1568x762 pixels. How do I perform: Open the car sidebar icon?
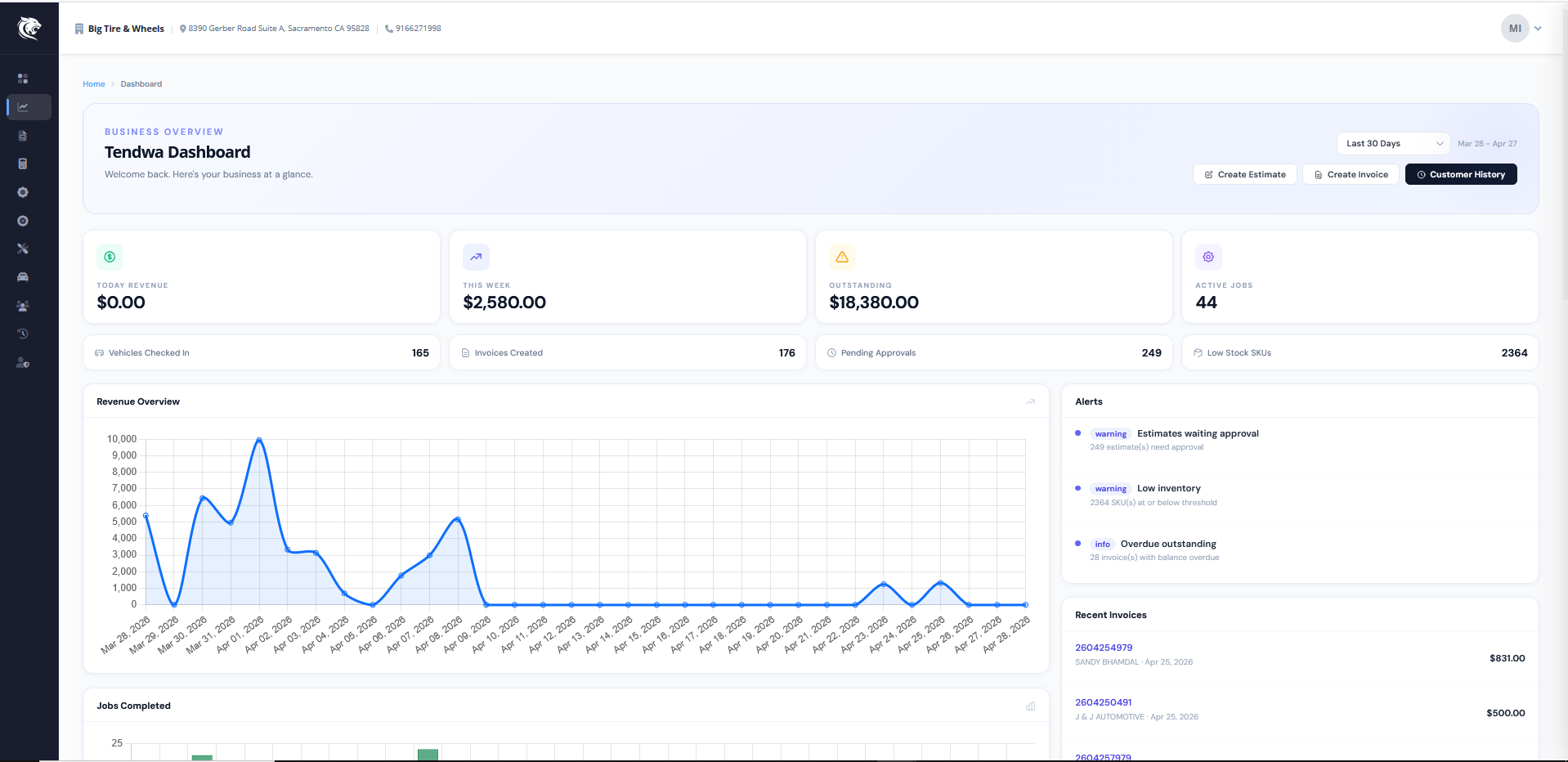23,277
